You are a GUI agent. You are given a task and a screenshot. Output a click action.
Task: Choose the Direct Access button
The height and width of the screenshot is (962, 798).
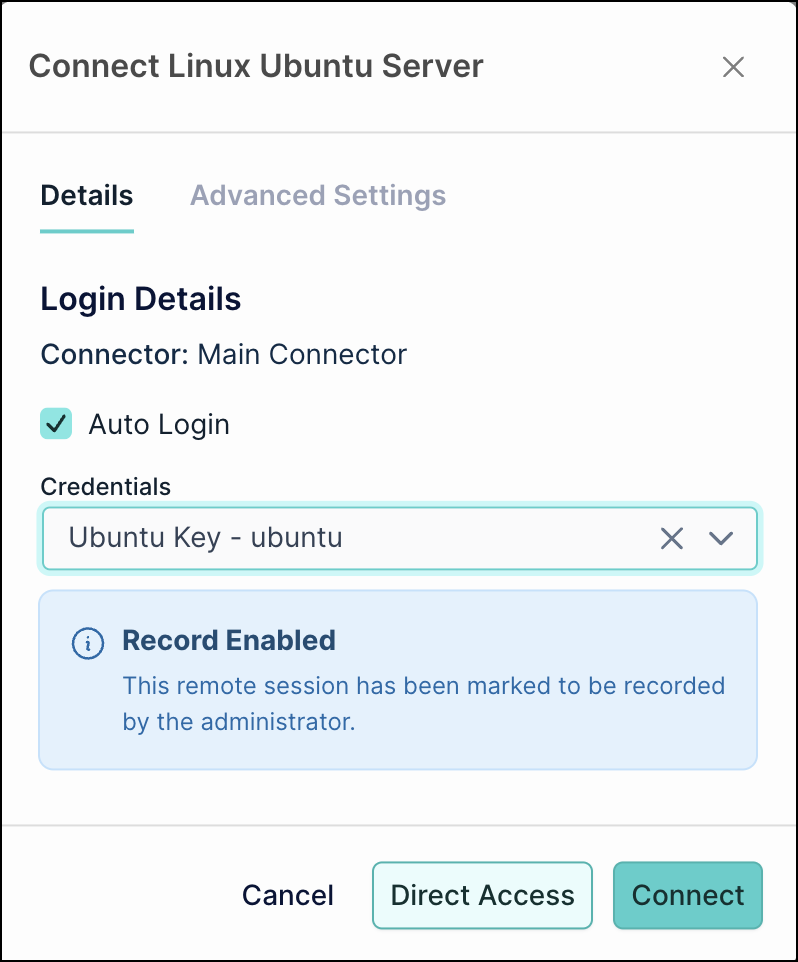[x=482, y=895]
